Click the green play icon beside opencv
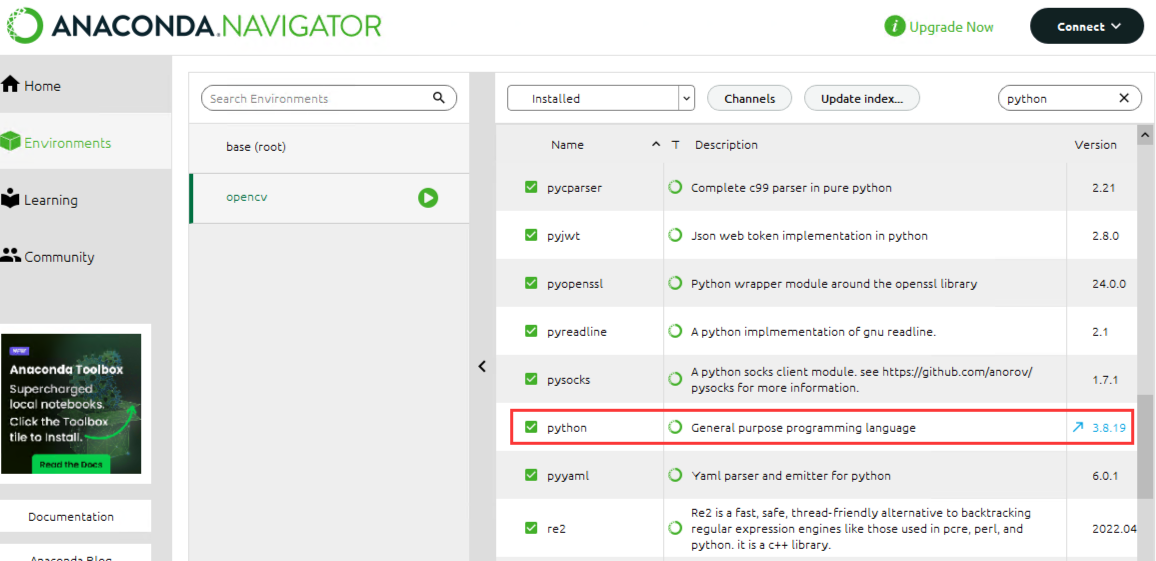 coord(428,198)
